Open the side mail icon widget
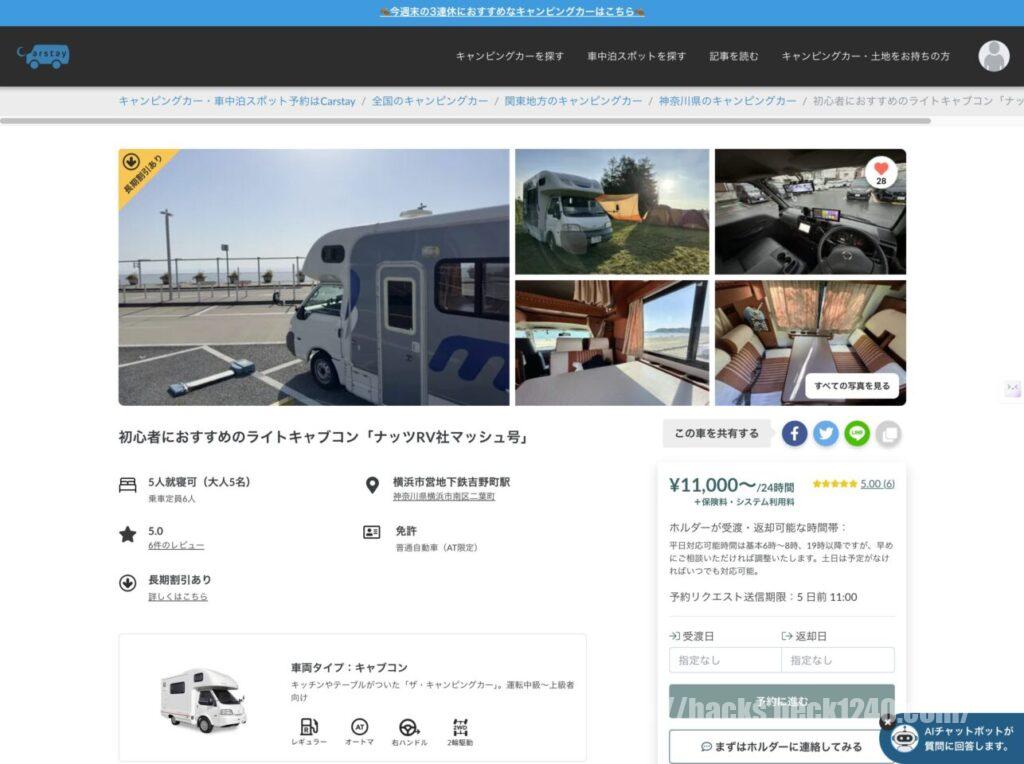This screenshot has height=764, width=1024. tap(1012, 389)
